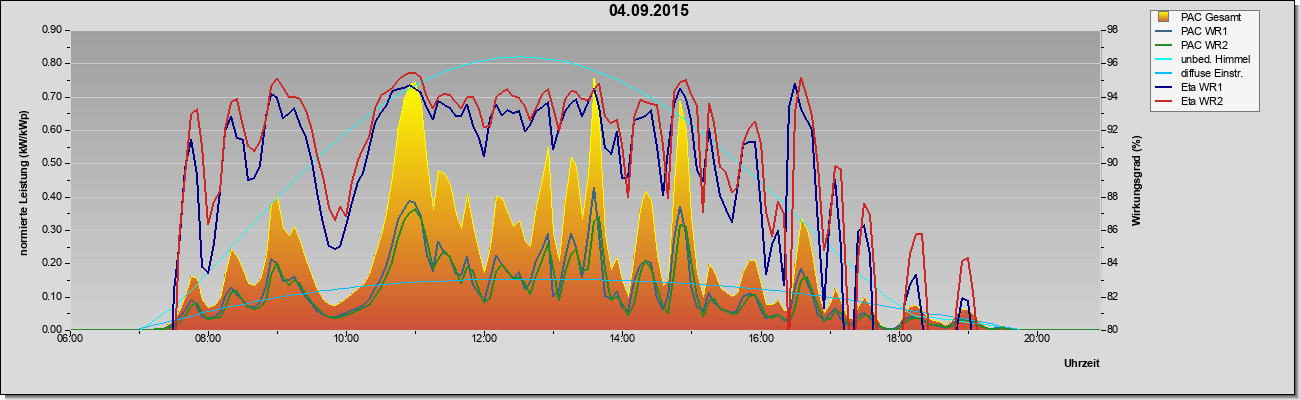Click the 20:00 time axis label
Screen dimensions: 1300x400
click(x=1036, y=340)
